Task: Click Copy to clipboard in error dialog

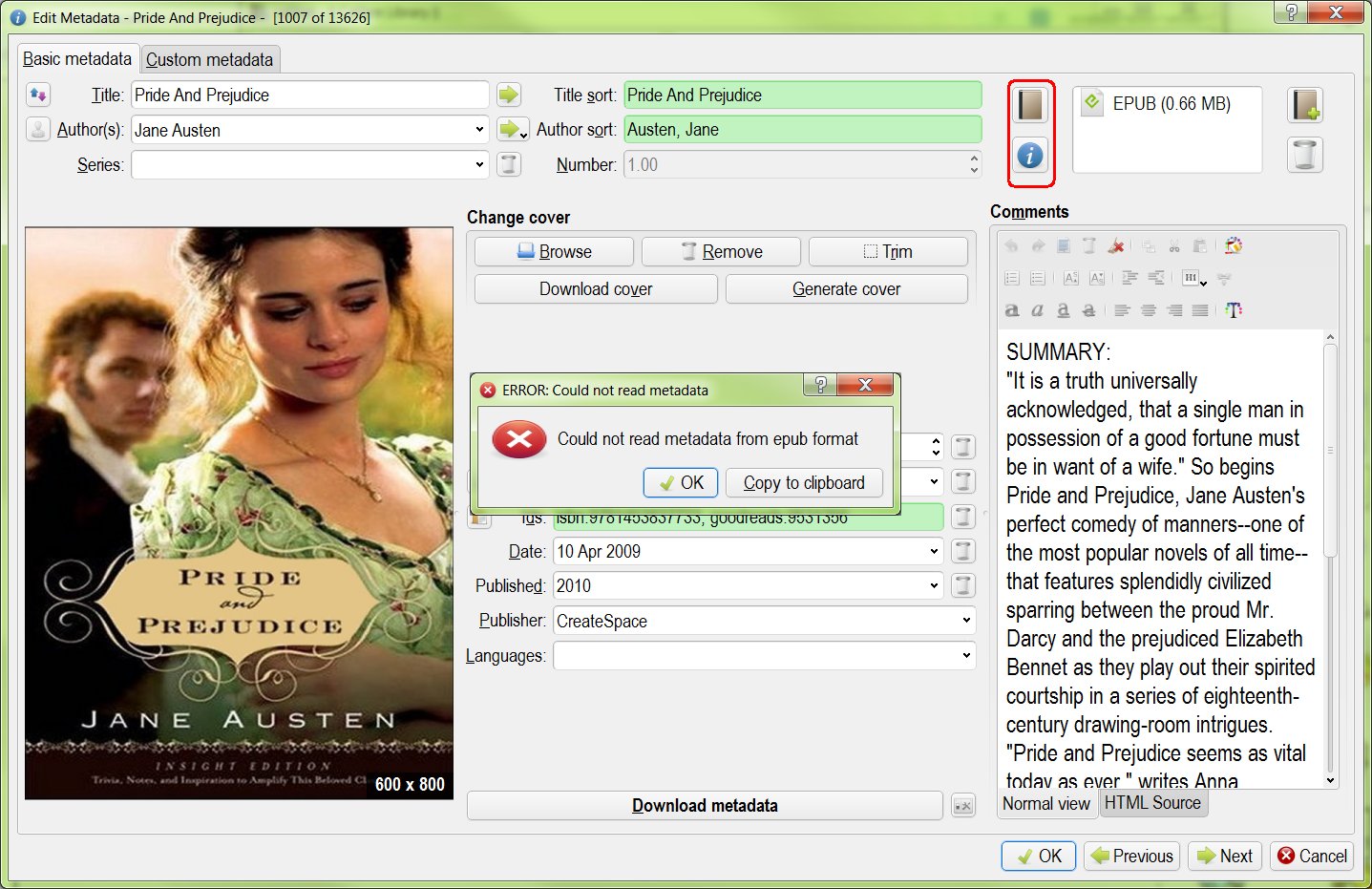Action: tap(804, 483)
